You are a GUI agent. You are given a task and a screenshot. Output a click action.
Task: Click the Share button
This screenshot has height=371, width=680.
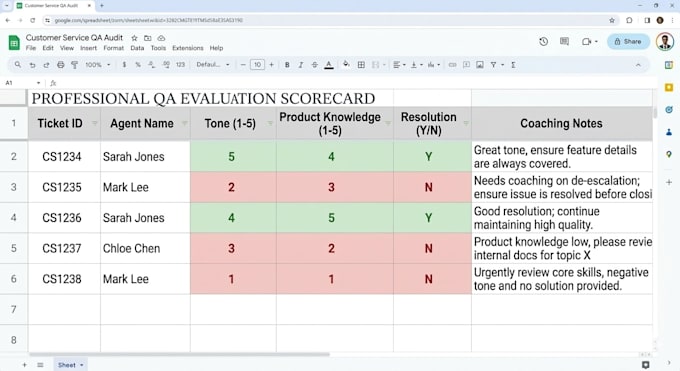[628, 42]
